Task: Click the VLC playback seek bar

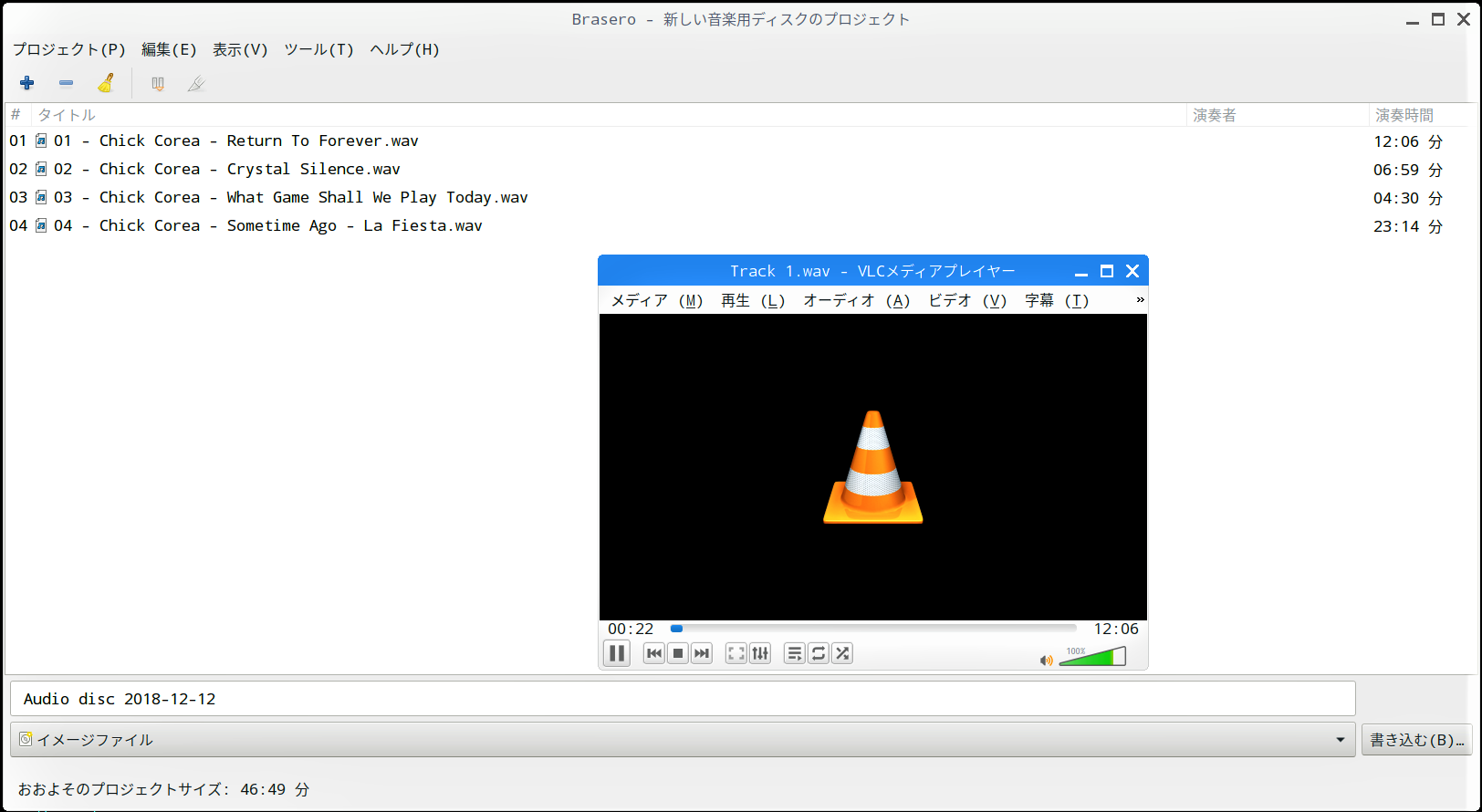Action: [x=873, y=629]
